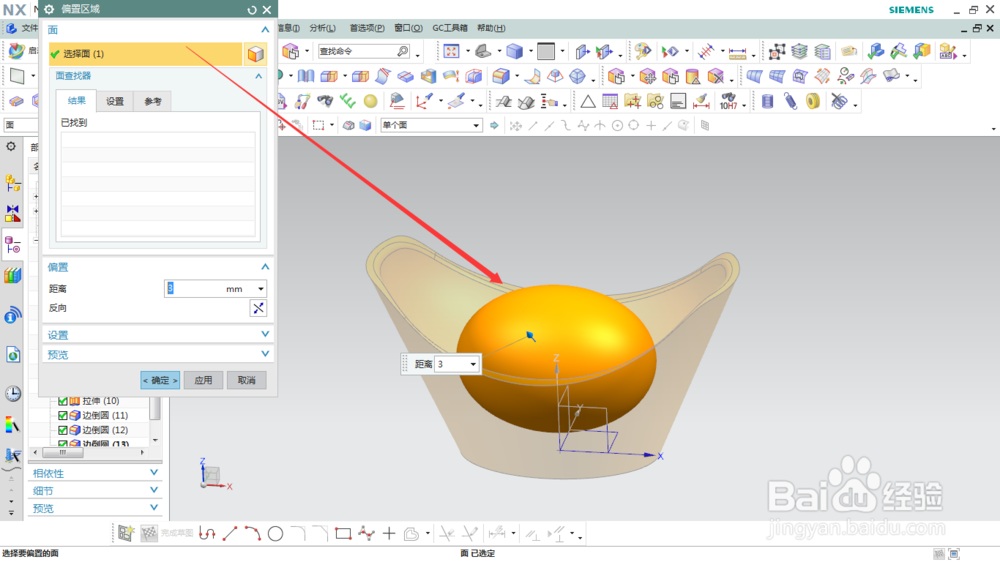Viewport: 1000px width, 562px height.
Task: Click the Arc sketch tool at bottom
Action: pos(253,533)
